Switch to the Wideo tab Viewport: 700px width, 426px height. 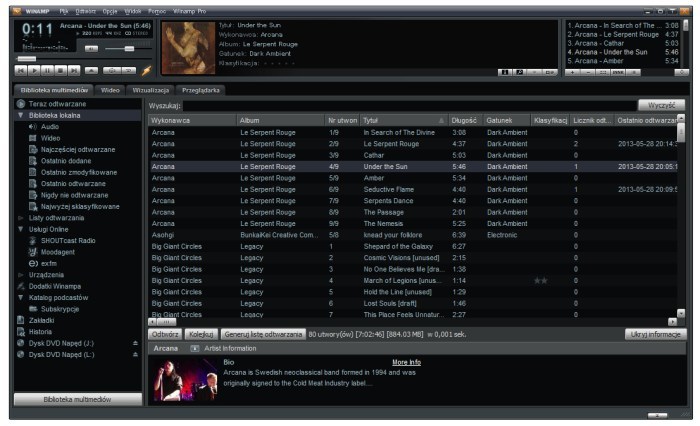(110, 90)
